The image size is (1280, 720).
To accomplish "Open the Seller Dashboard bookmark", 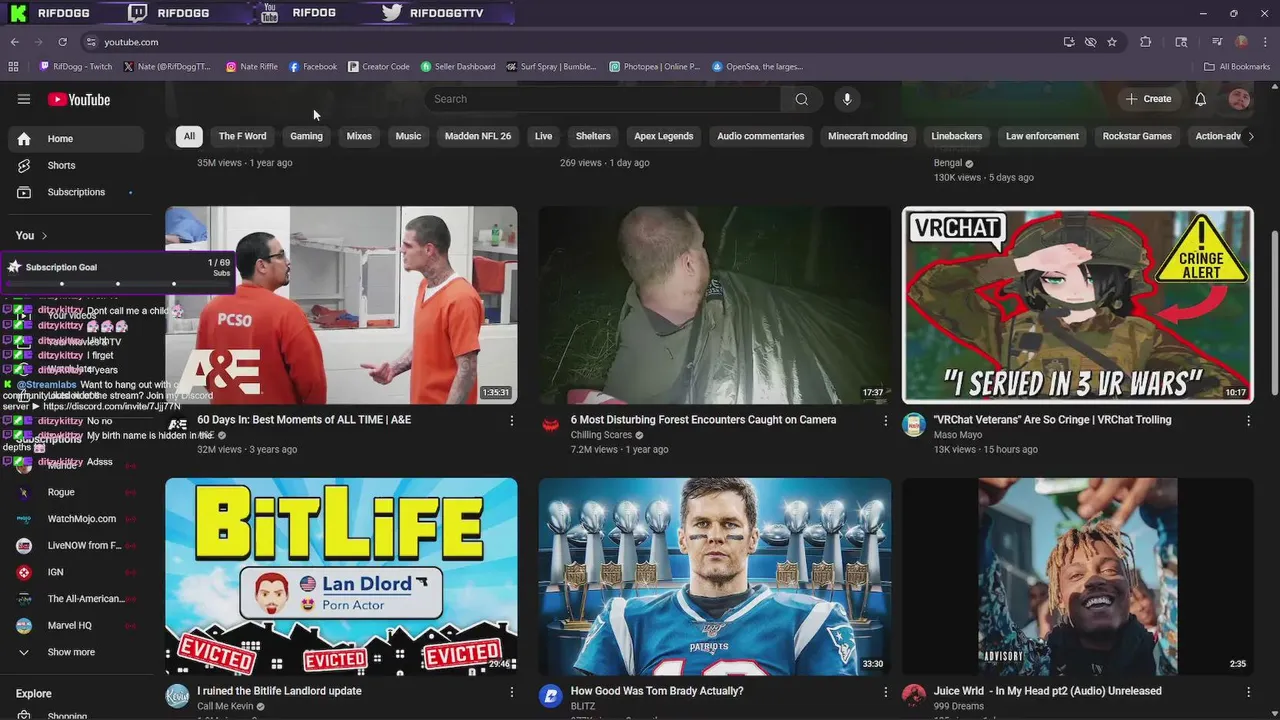I will pos(458,67).
